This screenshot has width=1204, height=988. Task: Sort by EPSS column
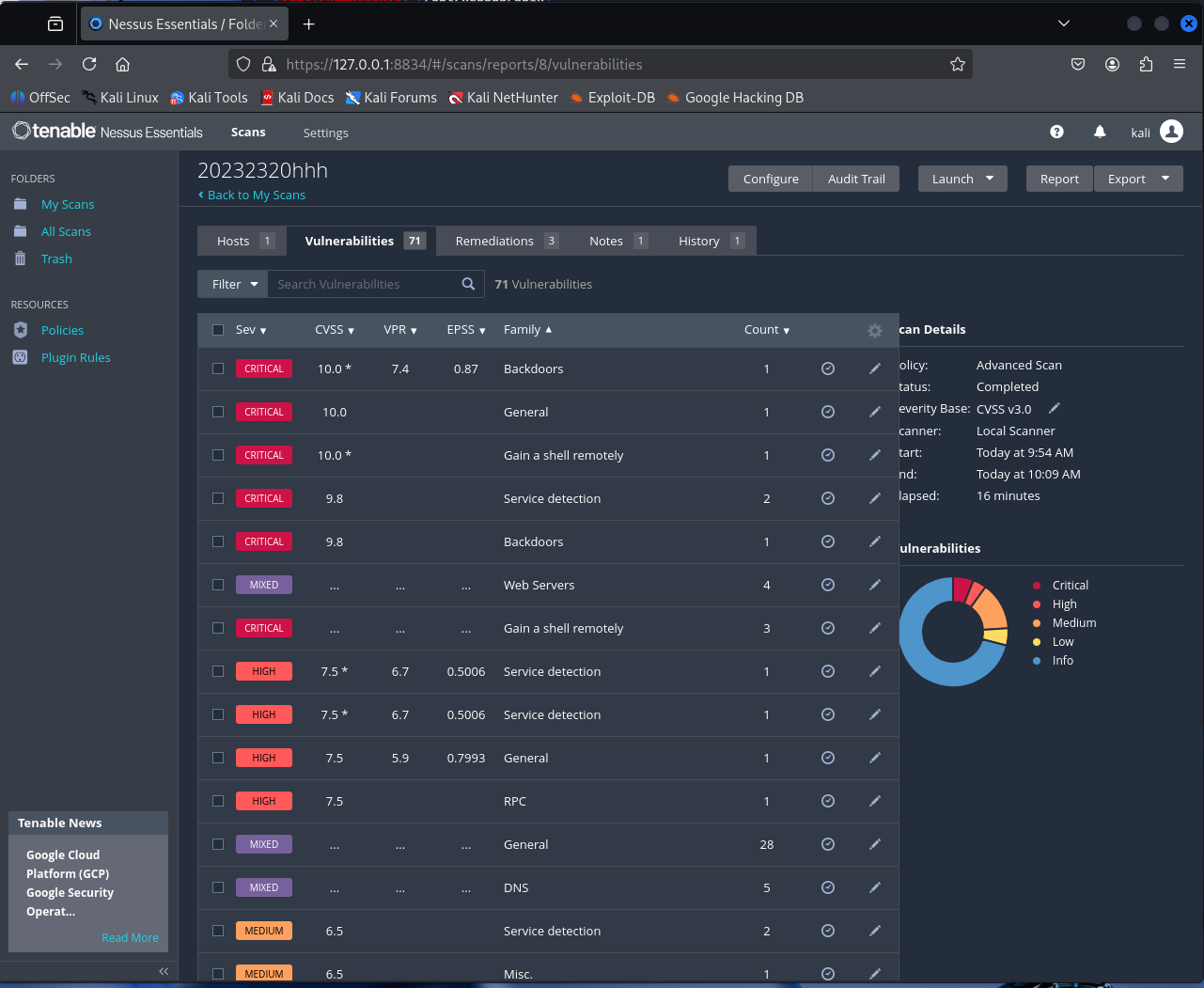[x=466, y=330]
